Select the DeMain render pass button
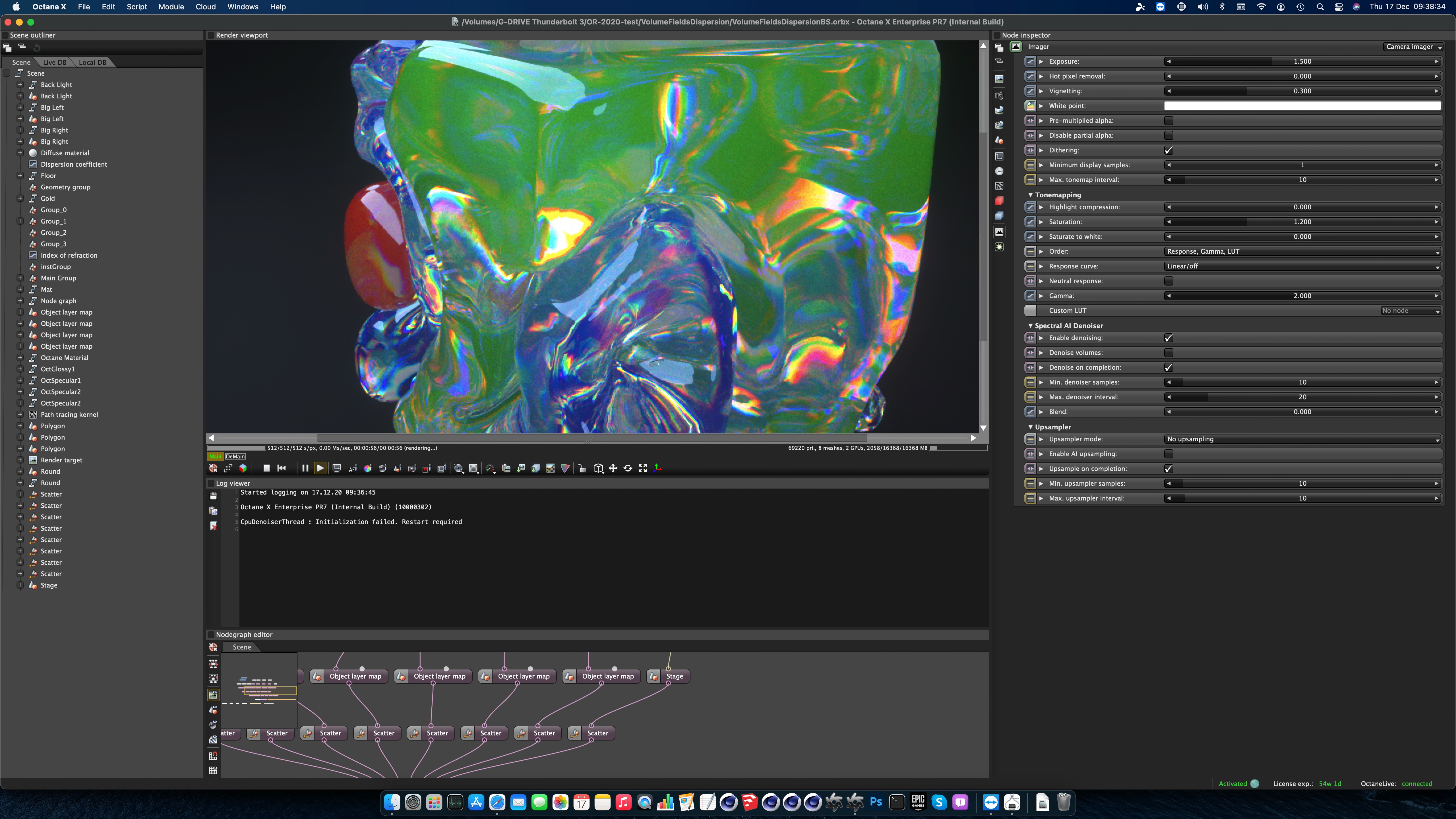Image resolution: width=1456 pixels, height=819 pixels. point(235,457)
